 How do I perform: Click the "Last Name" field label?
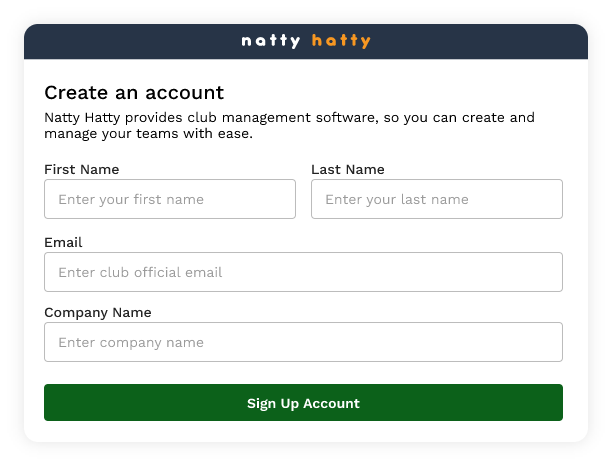coord(348,170)
